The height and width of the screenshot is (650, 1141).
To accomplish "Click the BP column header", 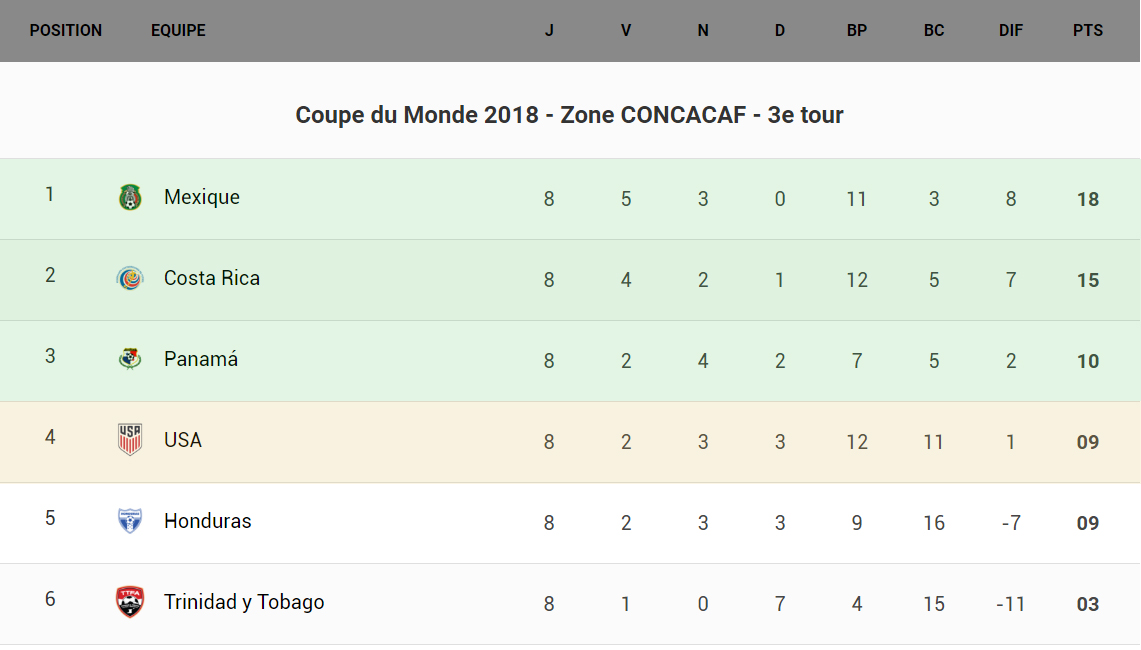I will click(x=857, y=31).
